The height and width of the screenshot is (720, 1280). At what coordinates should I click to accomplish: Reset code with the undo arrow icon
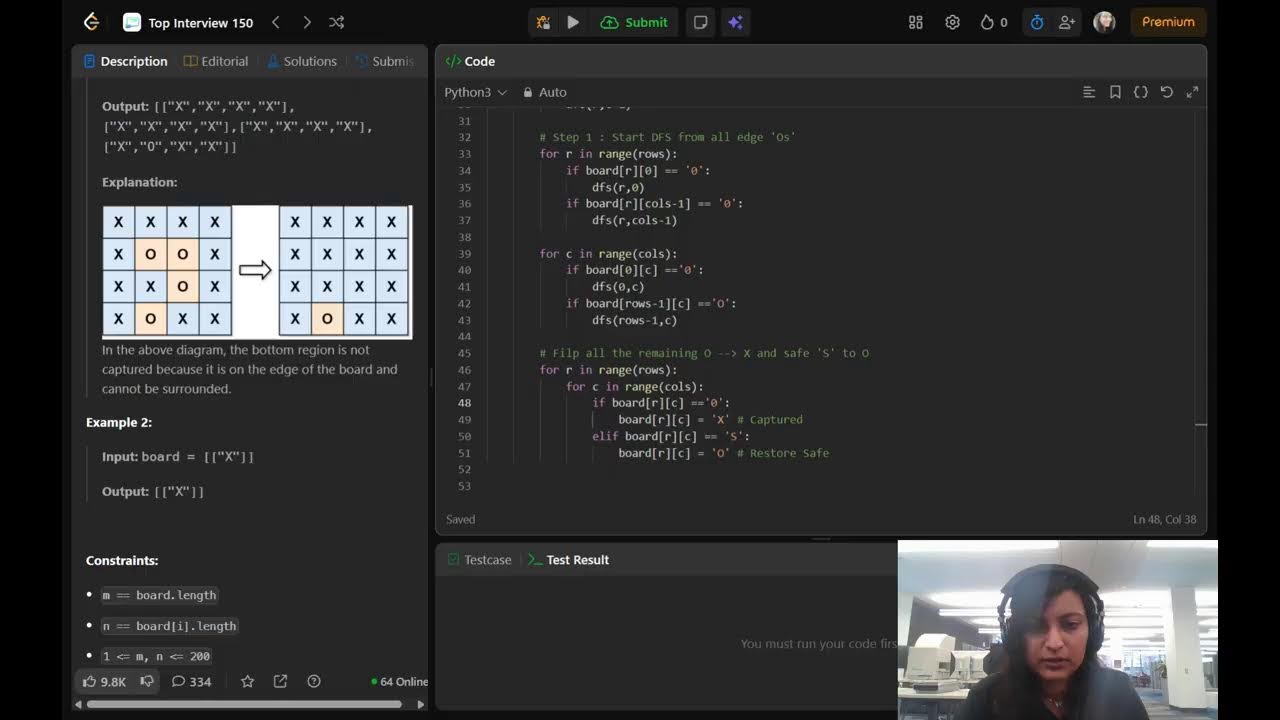tap(1166, 92)
